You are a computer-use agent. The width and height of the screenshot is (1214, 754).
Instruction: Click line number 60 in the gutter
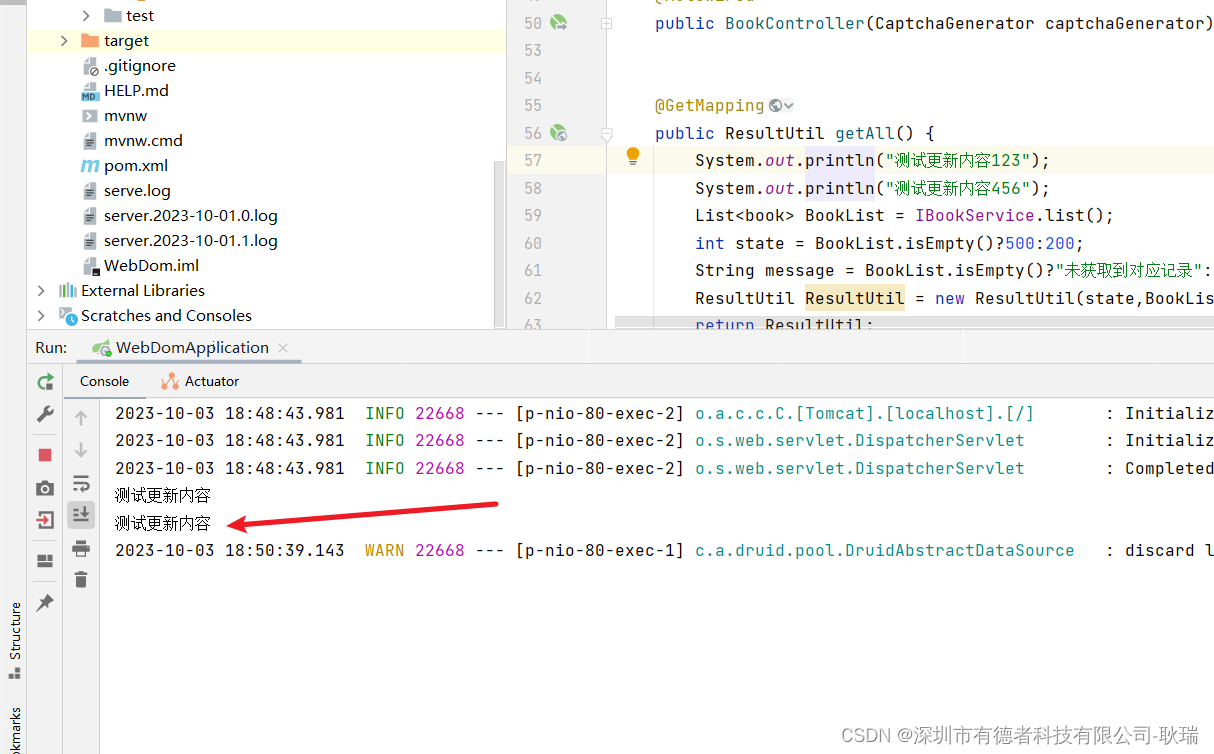click(x=532, y=243)
